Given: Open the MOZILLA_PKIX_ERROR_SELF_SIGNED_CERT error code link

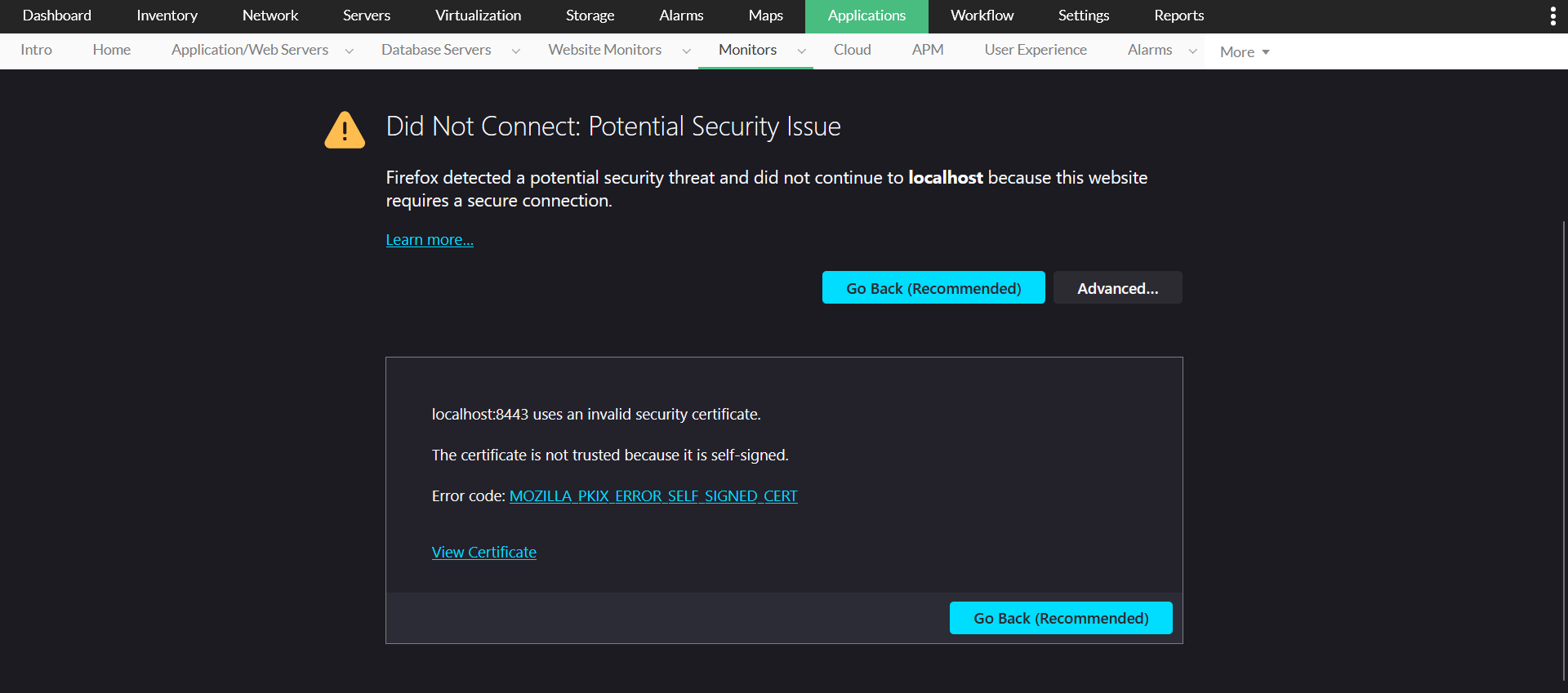Looking at the screenshot, I should tap(653, 496).
